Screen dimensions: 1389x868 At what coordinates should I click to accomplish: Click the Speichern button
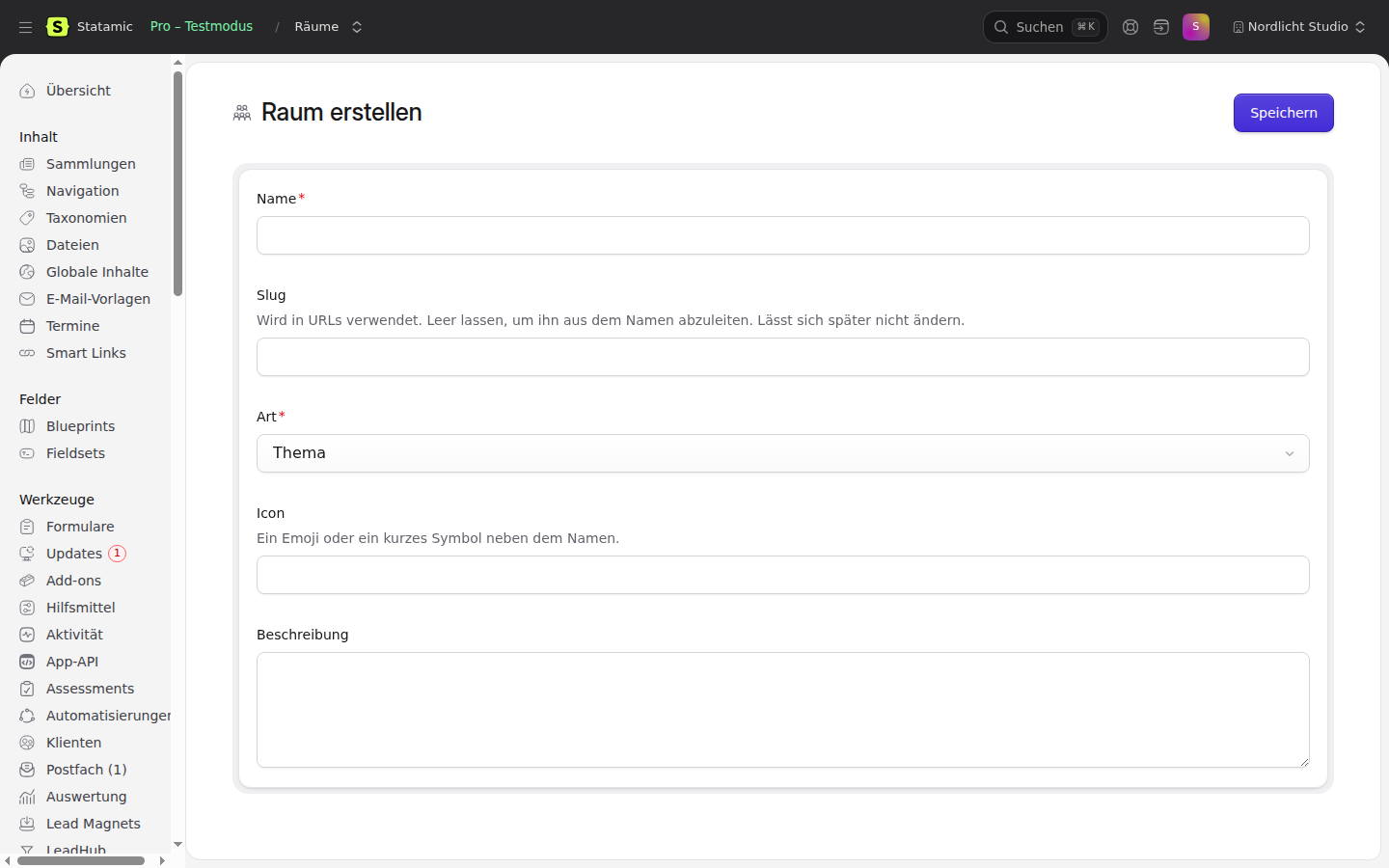(1284, 113)
